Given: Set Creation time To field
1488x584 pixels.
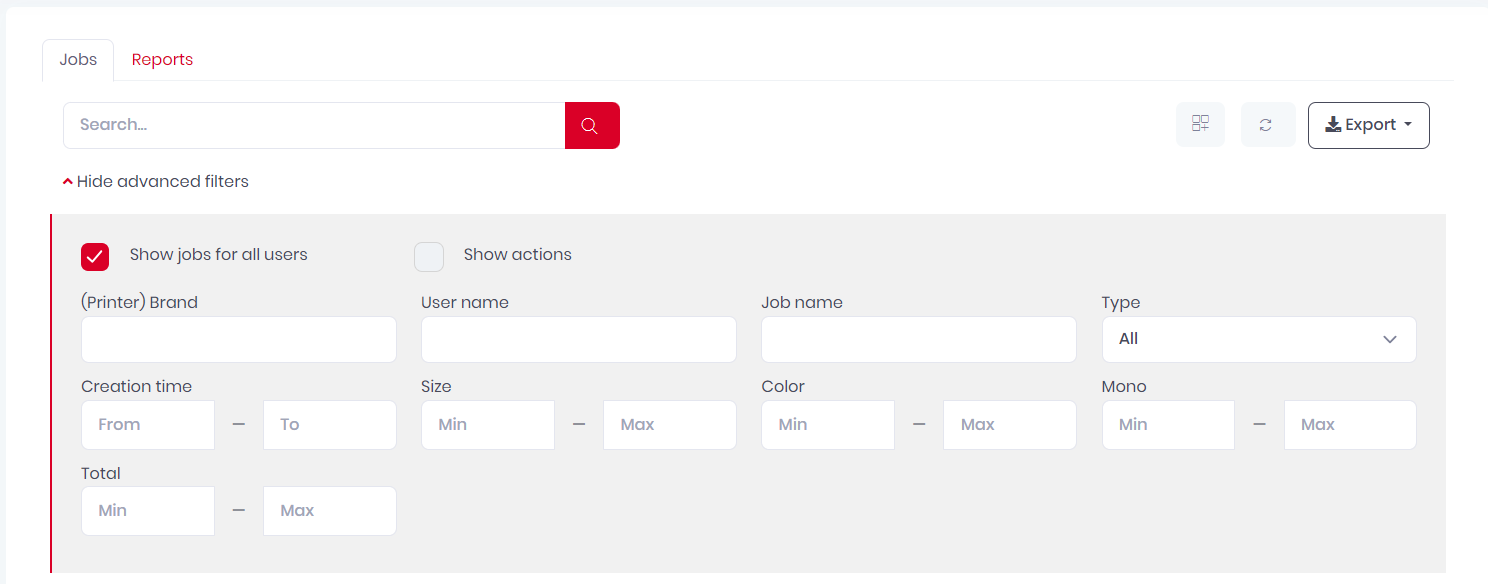Looking at the screenshot, I should 330,425.
